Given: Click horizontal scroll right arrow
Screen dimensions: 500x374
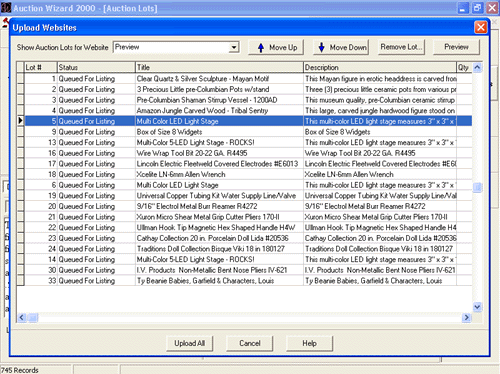Looking at the screenshot, I should coord(466,317).
